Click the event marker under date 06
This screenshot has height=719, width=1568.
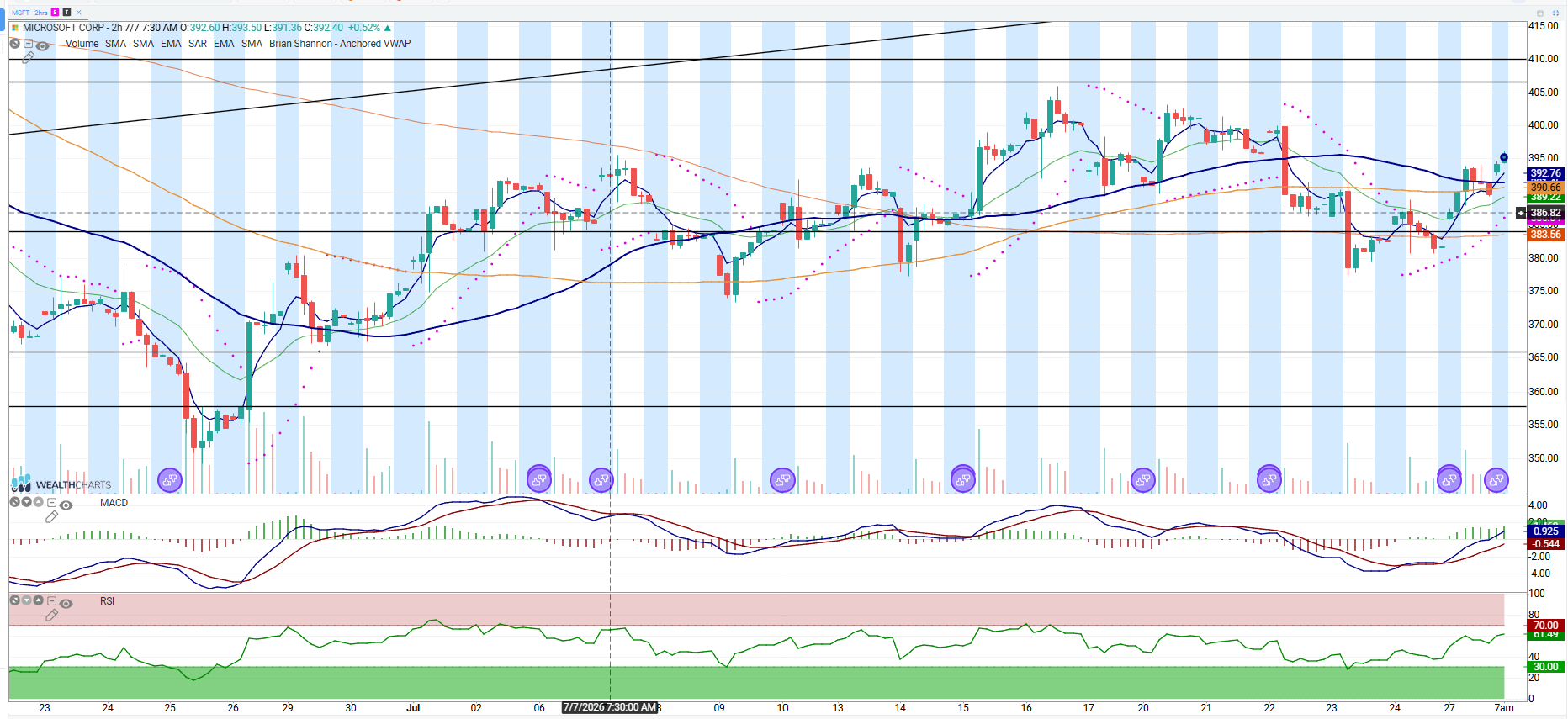pyautogui.click(x=538, y=479)
